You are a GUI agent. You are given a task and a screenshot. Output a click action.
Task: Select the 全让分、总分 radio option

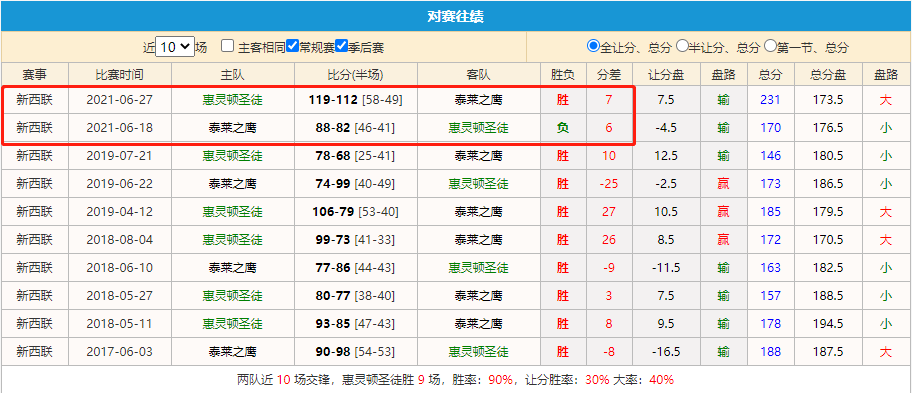click(593, 45)
